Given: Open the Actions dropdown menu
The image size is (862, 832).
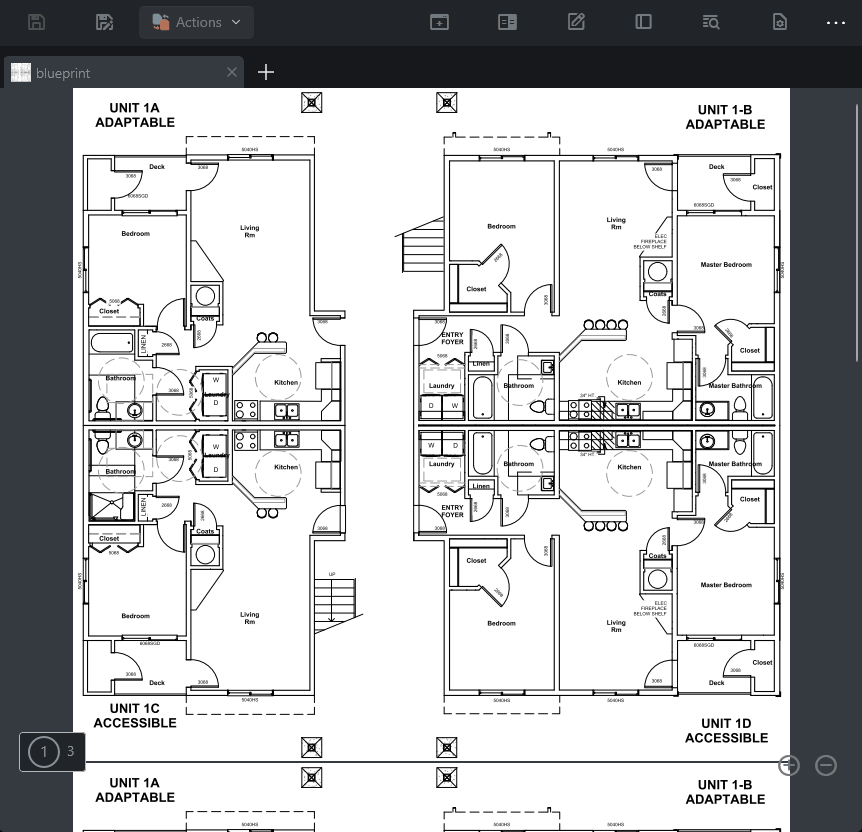Looking at the screenshot, I should [x=196, y=22].
